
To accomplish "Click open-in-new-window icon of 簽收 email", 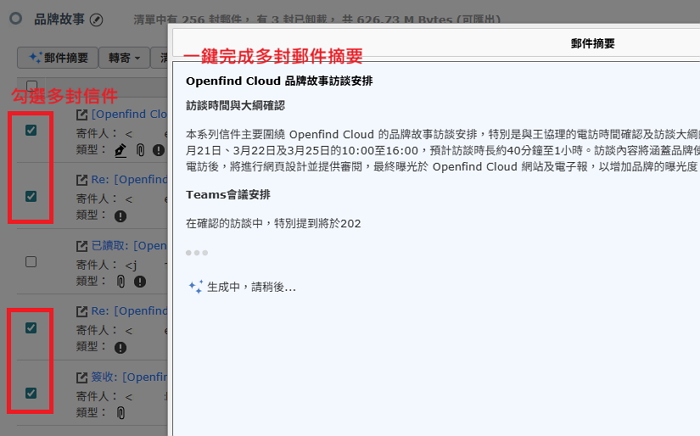I will point(83,378).
